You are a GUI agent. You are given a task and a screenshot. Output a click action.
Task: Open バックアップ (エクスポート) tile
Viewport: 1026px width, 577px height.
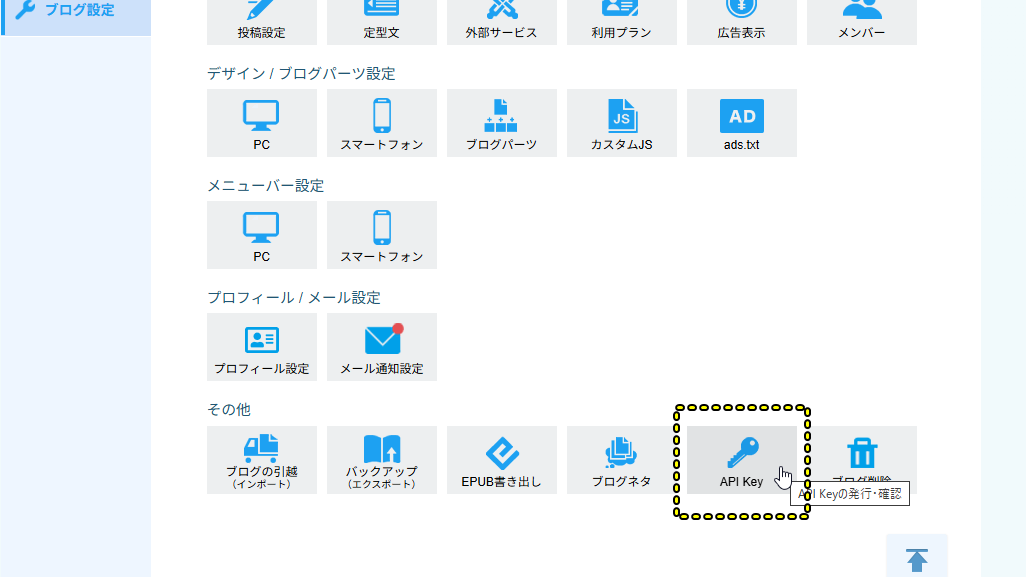pyautogui.click(x=381, y=460)
